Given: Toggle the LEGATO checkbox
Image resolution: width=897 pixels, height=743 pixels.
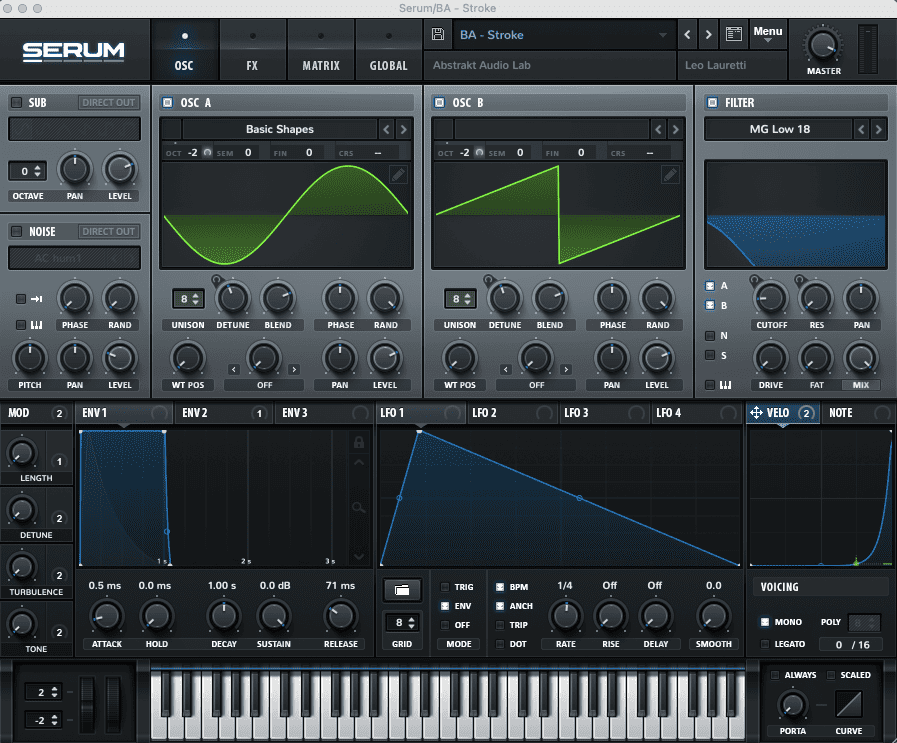Looking at the screenshot, I should pos(765,644).
